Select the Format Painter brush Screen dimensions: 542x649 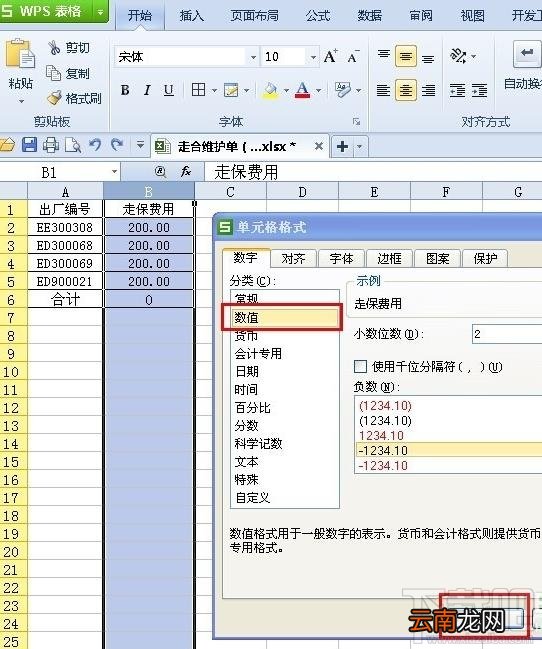pos(54,98)
